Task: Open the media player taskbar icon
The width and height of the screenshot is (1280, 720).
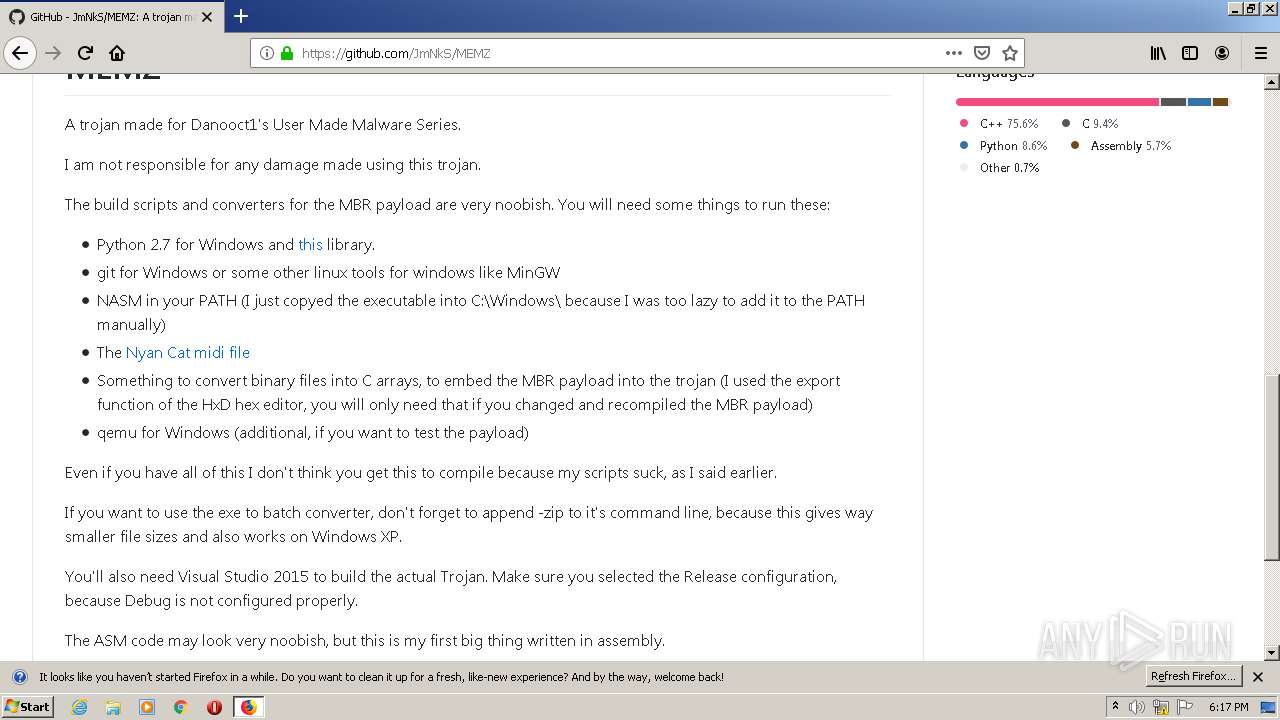Action: click(147, 707)
